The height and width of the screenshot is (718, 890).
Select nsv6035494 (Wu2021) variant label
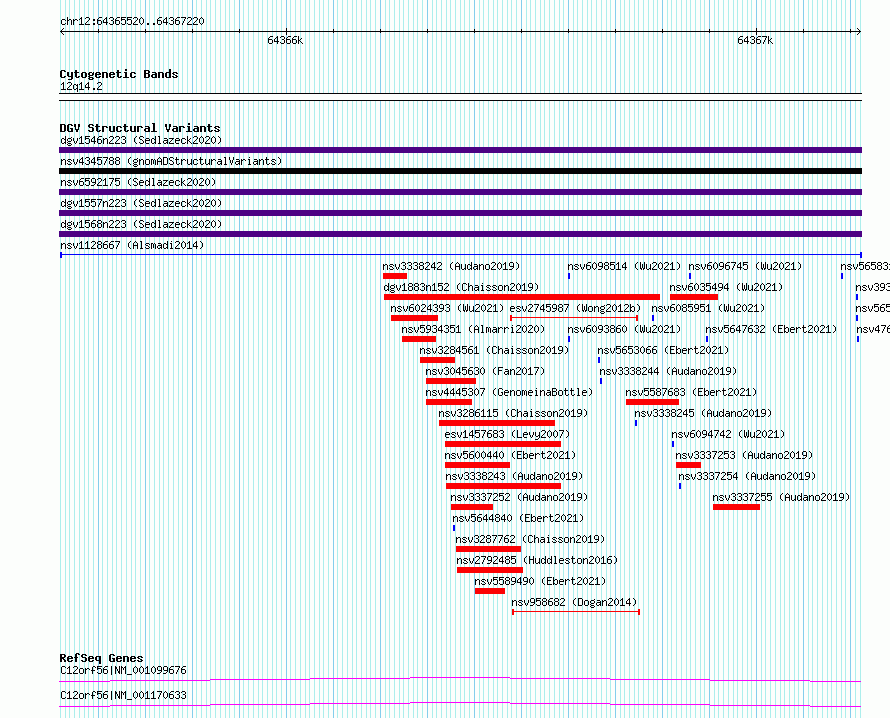click(726, 287)
